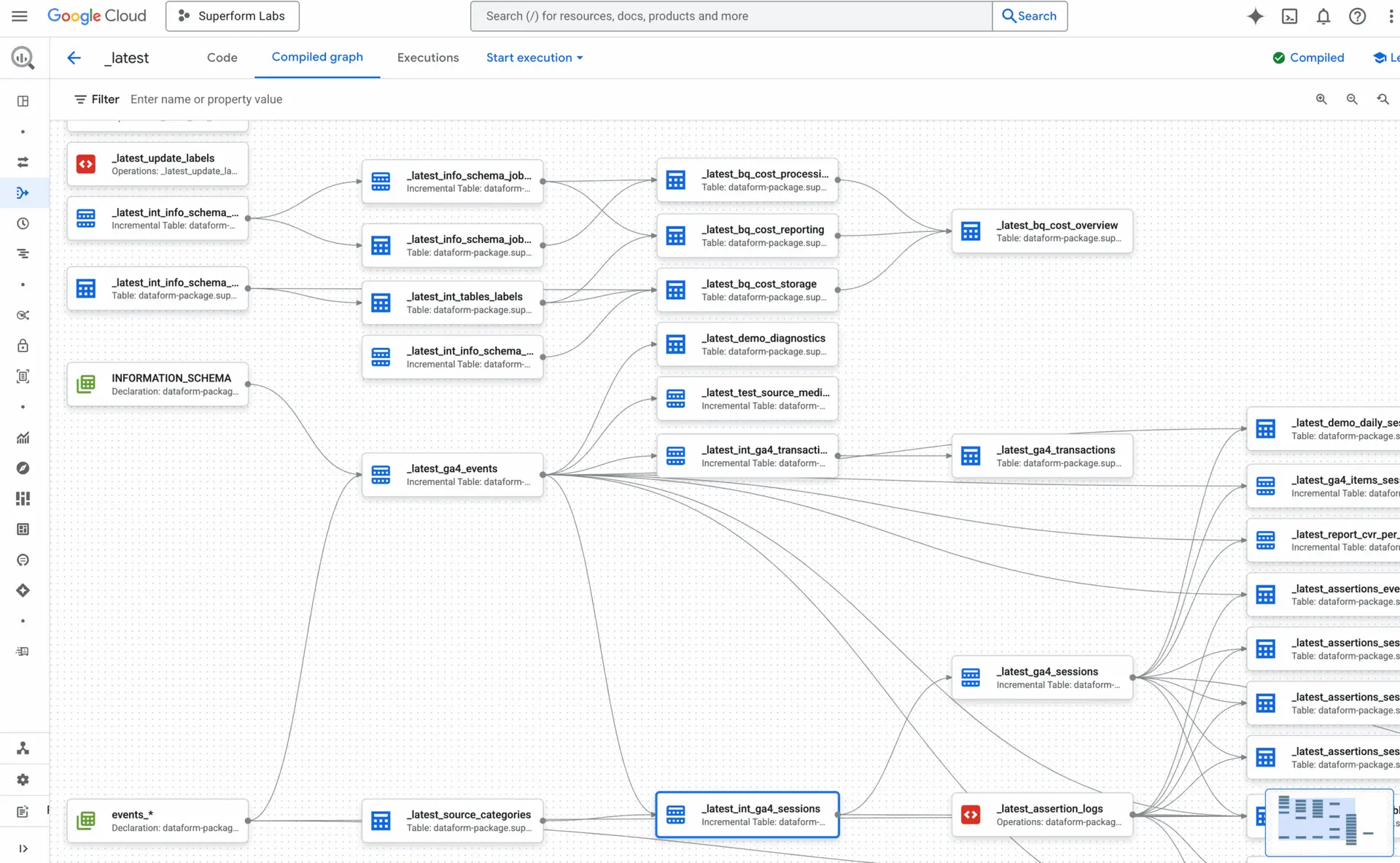Switch to the Executions tab

tap(427, 58)
